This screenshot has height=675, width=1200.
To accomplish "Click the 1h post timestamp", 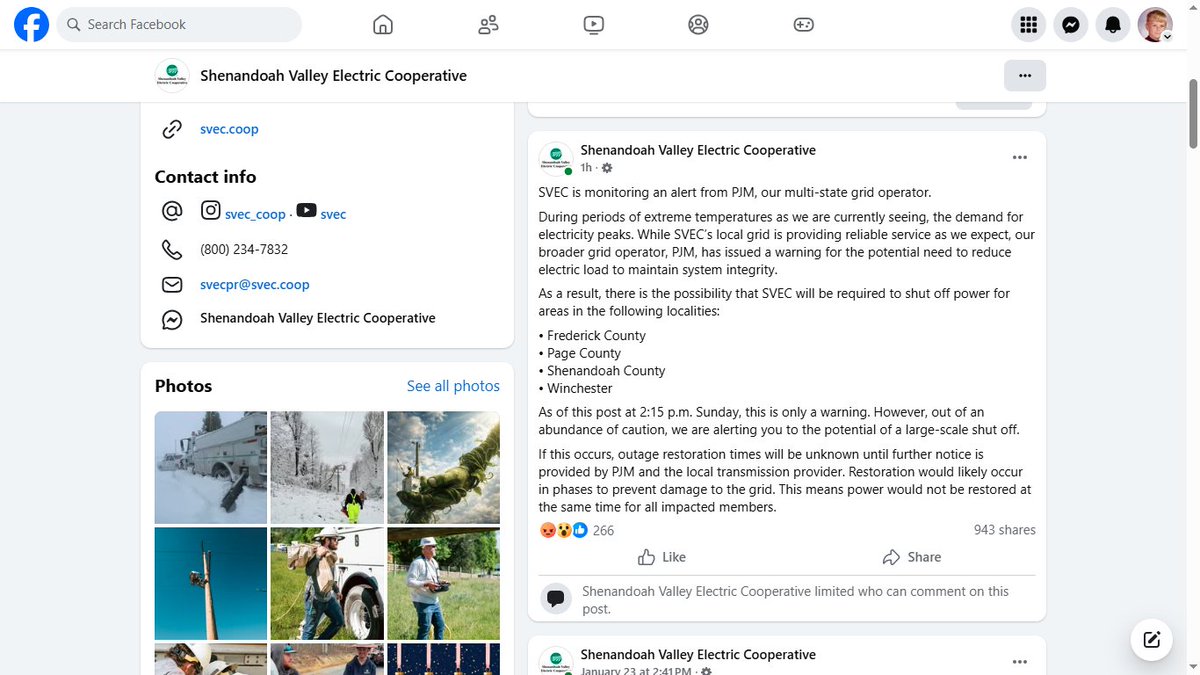I will tap(587, 168).
